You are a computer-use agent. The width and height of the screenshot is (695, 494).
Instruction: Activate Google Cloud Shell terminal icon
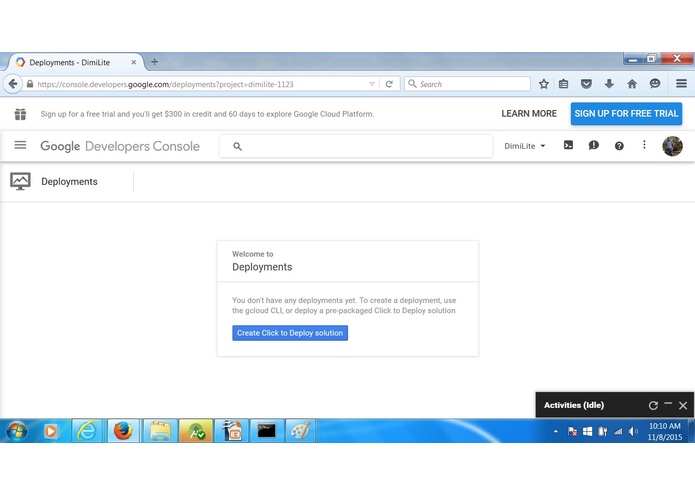pyautogui.click(x=568, y=145)
